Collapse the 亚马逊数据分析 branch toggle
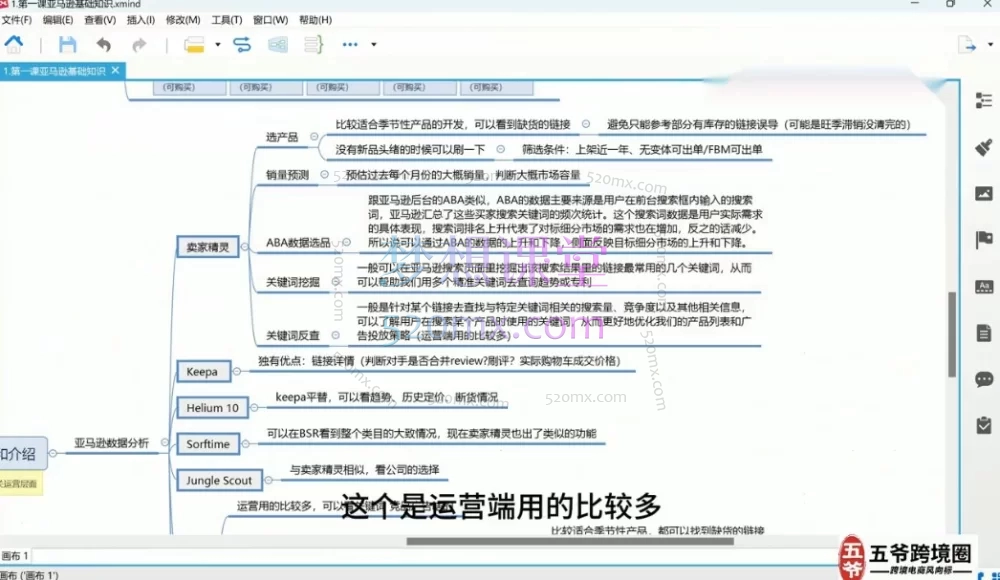 (165, 442)
